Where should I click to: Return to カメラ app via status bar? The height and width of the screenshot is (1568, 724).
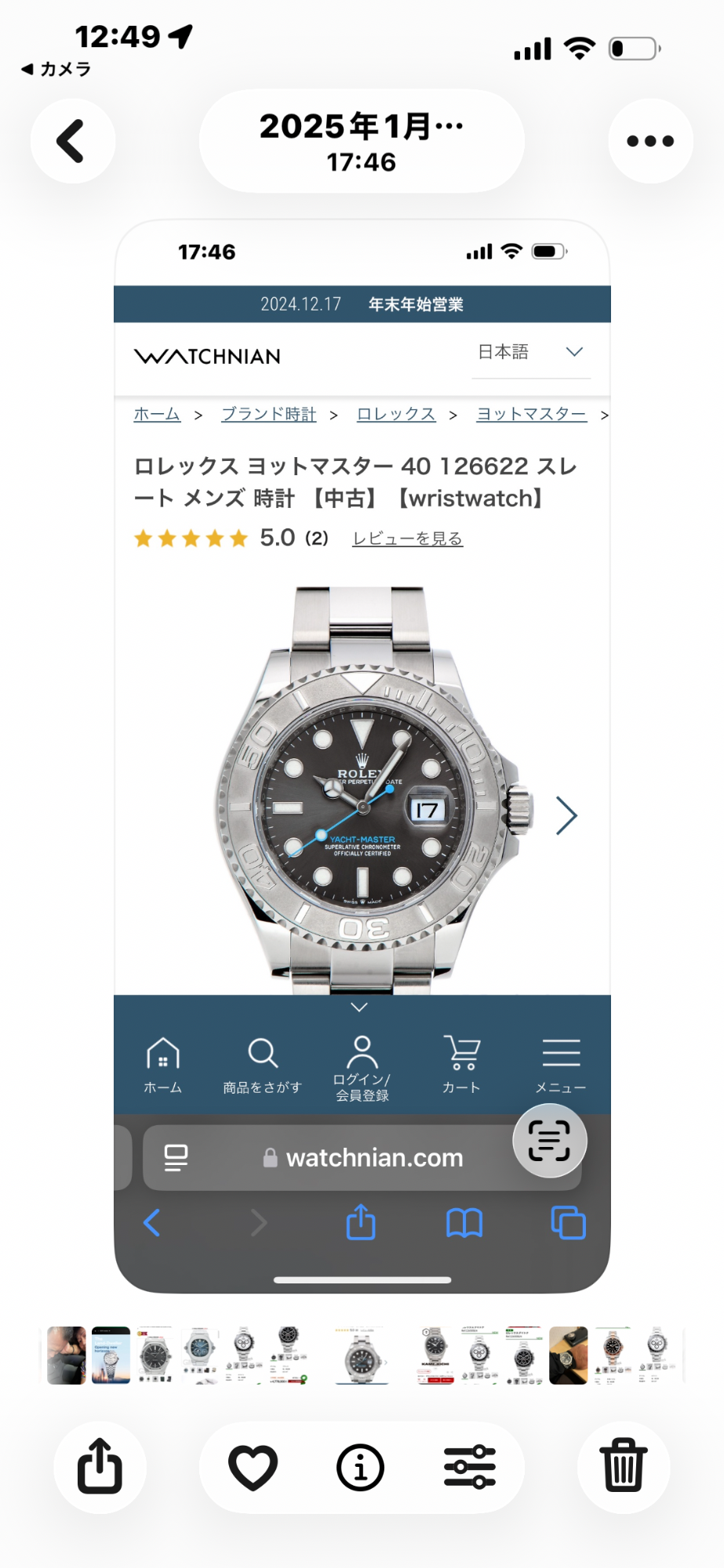point(56,69)
